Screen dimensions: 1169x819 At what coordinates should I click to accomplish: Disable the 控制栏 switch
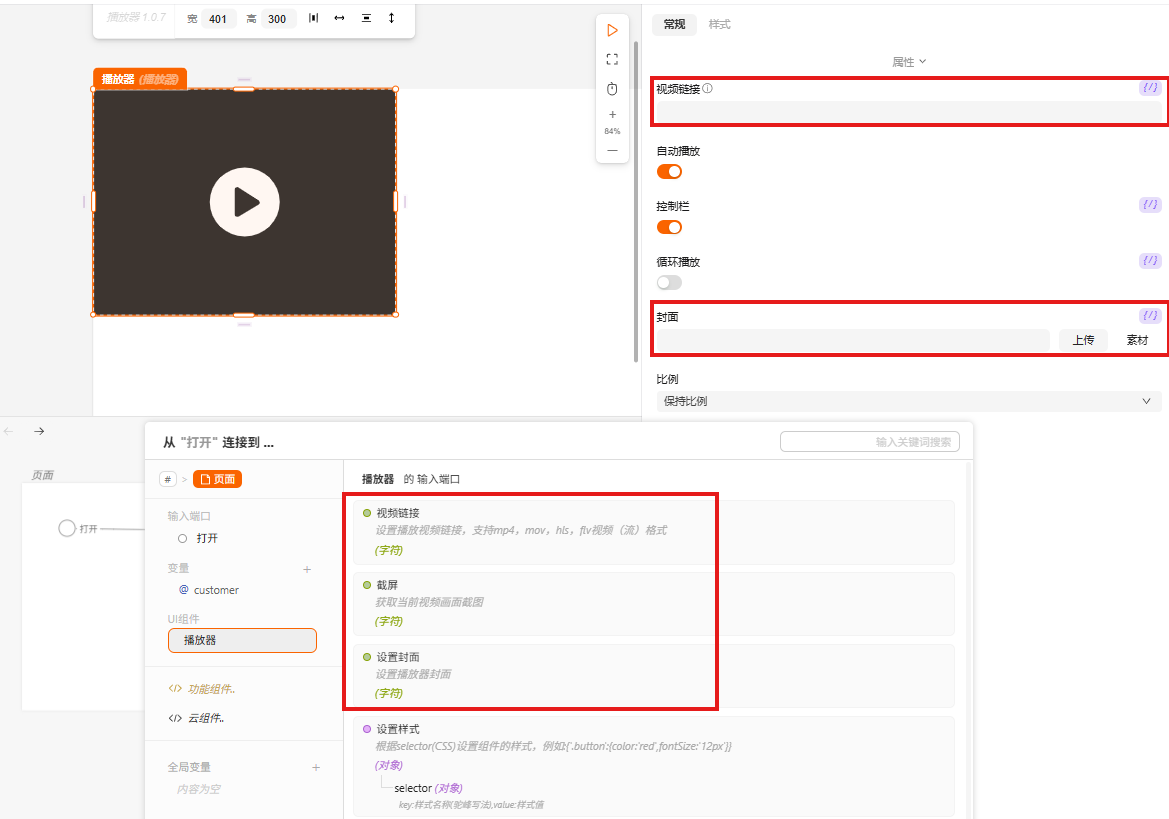point(669,227)
